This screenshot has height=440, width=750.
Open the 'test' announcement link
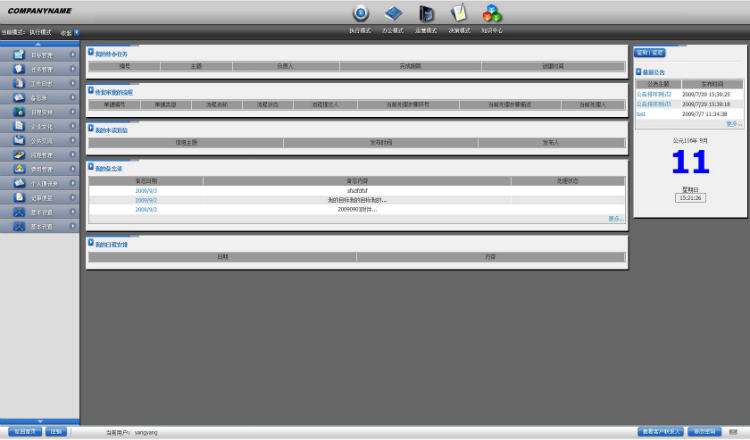tap(640, 114)
